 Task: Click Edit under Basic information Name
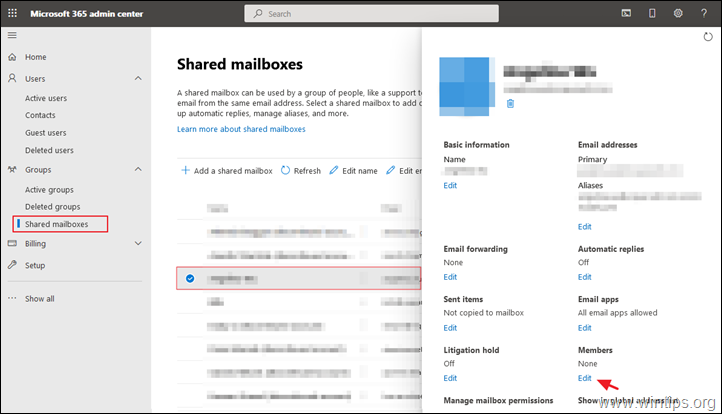tap(450, 185)
